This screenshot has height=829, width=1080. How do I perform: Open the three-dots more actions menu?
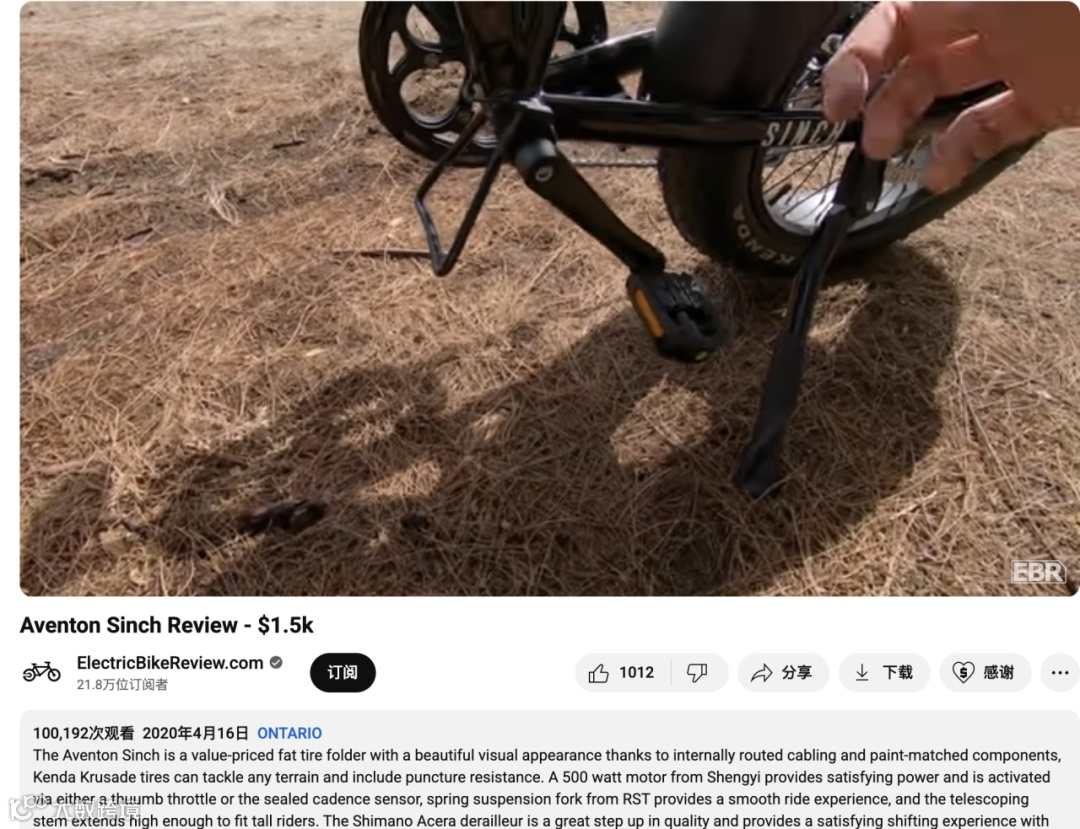click(1060, 673)
